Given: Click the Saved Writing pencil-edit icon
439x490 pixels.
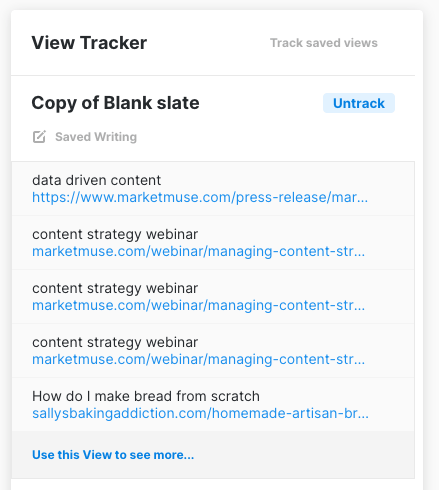Looking at the screenshot, I should 39,137.
